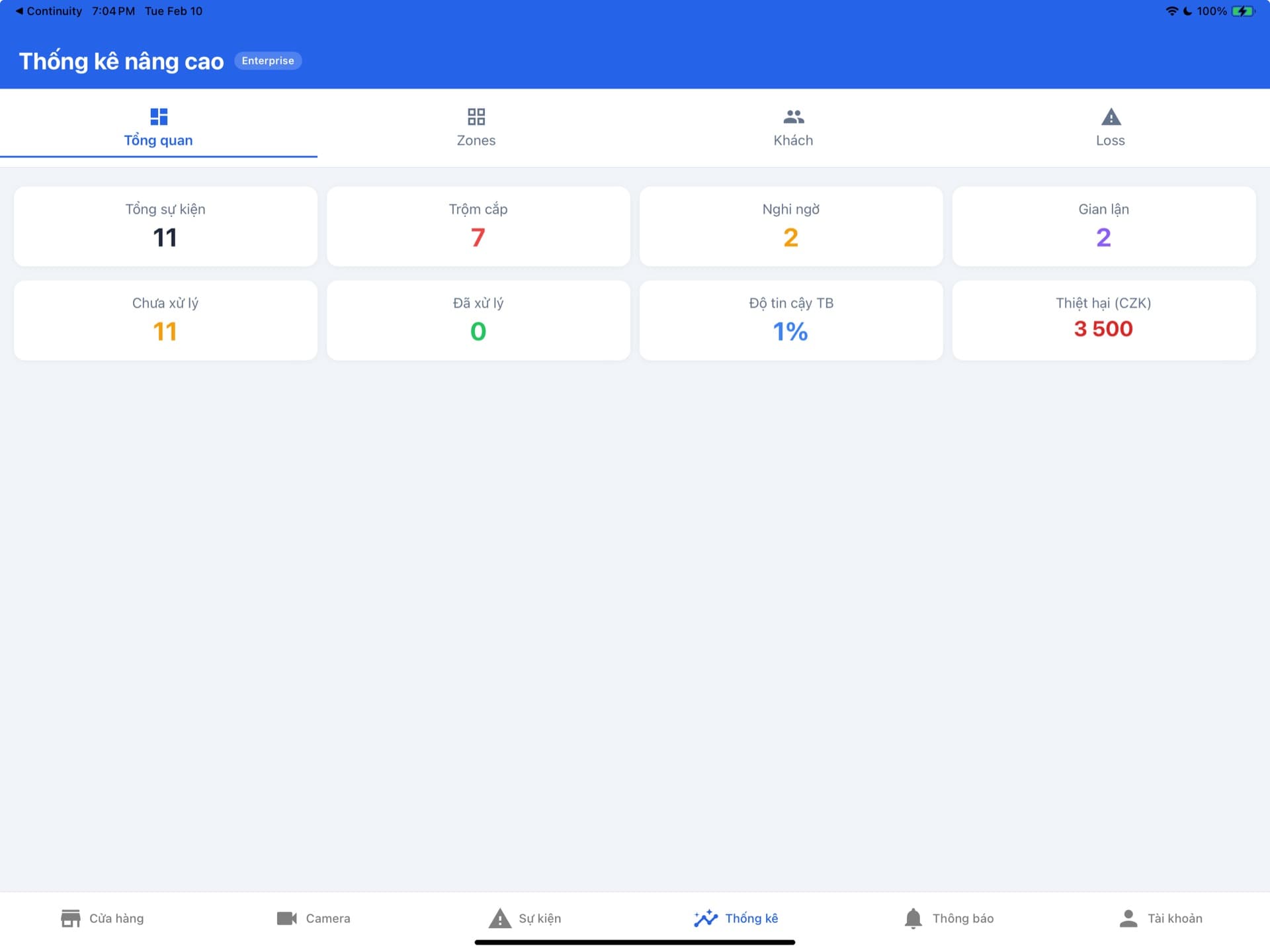Open Tài khoản profile icon
This screenshot has width=1270, height=952.
[x=1128, y=918]
